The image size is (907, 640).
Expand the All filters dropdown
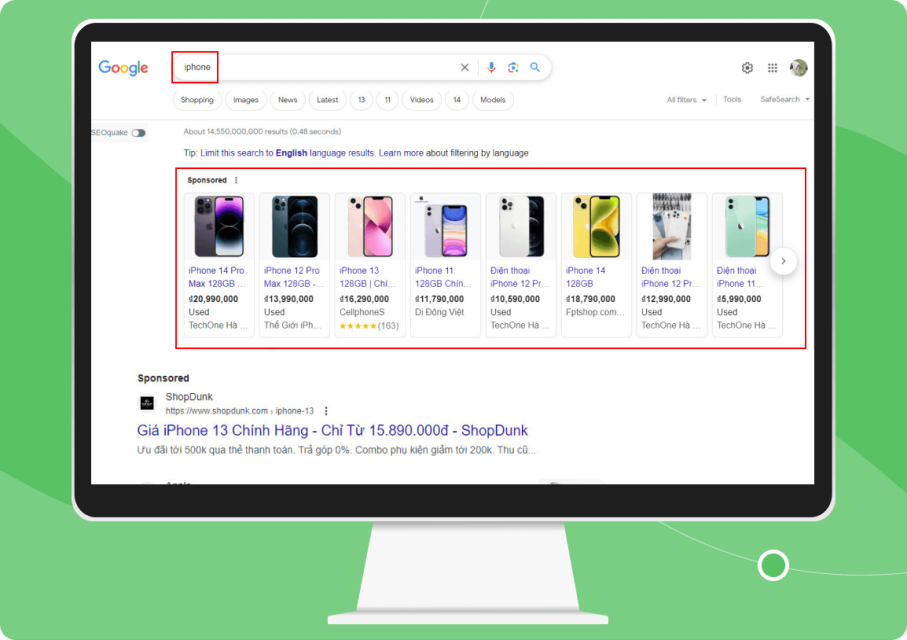(x=687, y=100)
